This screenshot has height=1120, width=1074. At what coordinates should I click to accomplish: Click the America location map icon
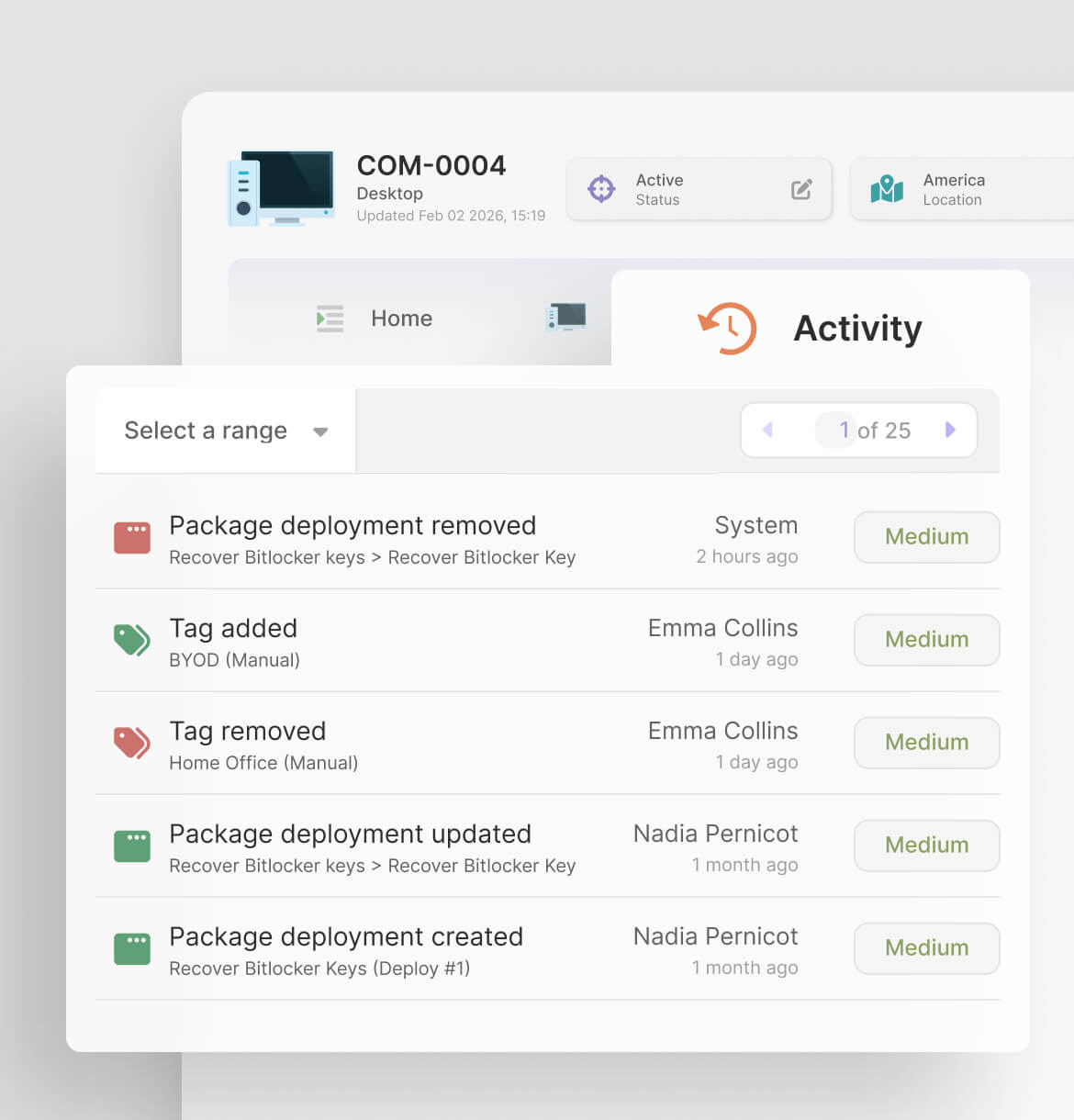[x=887, y=189]
